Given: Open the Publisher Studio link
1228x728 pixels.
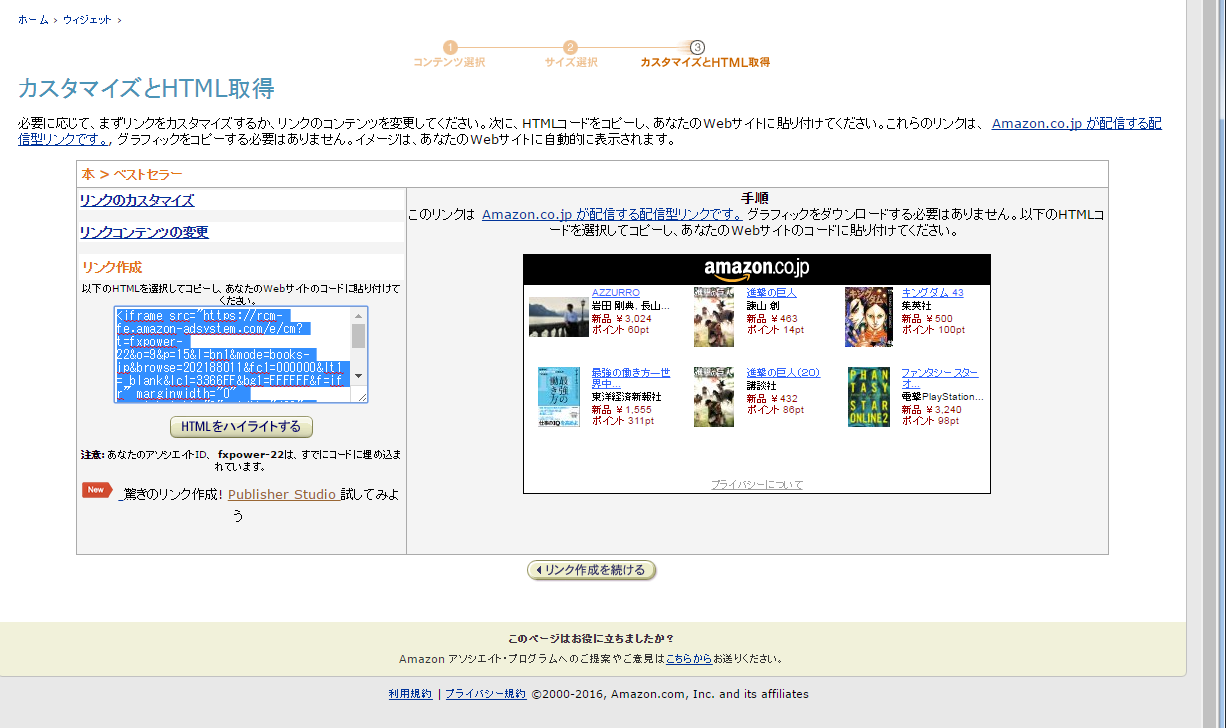Looking at the screenshot, I should pos(282,494).
